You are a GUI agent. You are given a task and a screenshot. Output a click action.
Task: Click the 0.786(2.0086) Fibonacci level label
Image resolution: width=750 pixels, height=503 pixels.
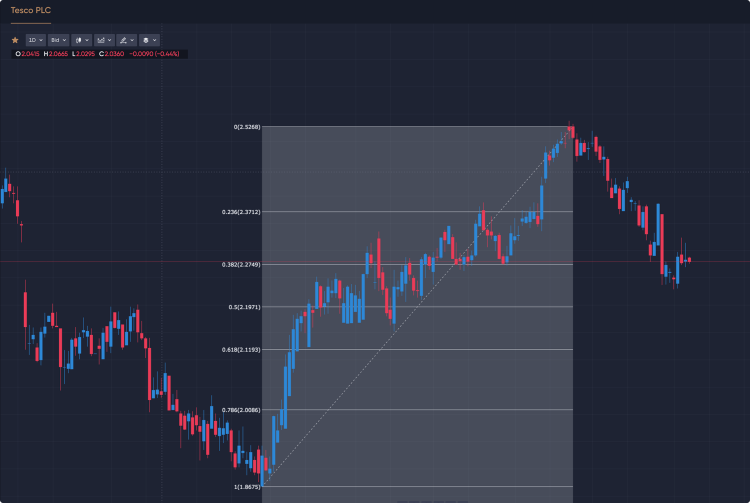click(x=241, y=410)
